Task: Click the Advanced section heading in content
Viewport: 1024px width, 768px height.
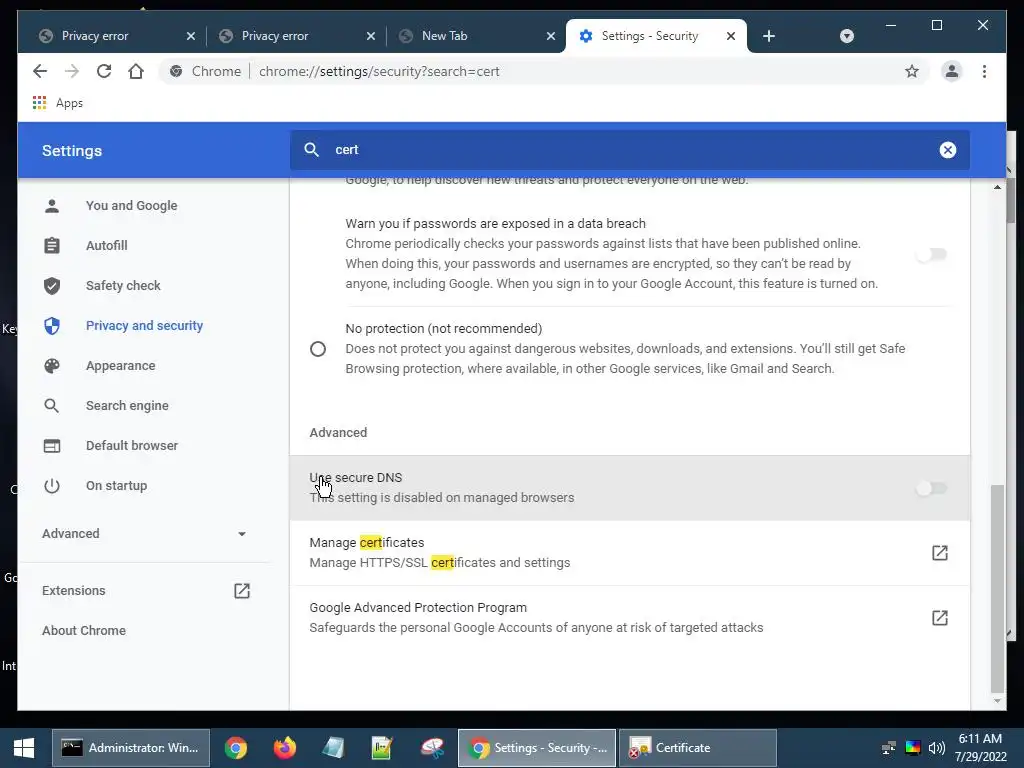Action: tap(338, 432)
